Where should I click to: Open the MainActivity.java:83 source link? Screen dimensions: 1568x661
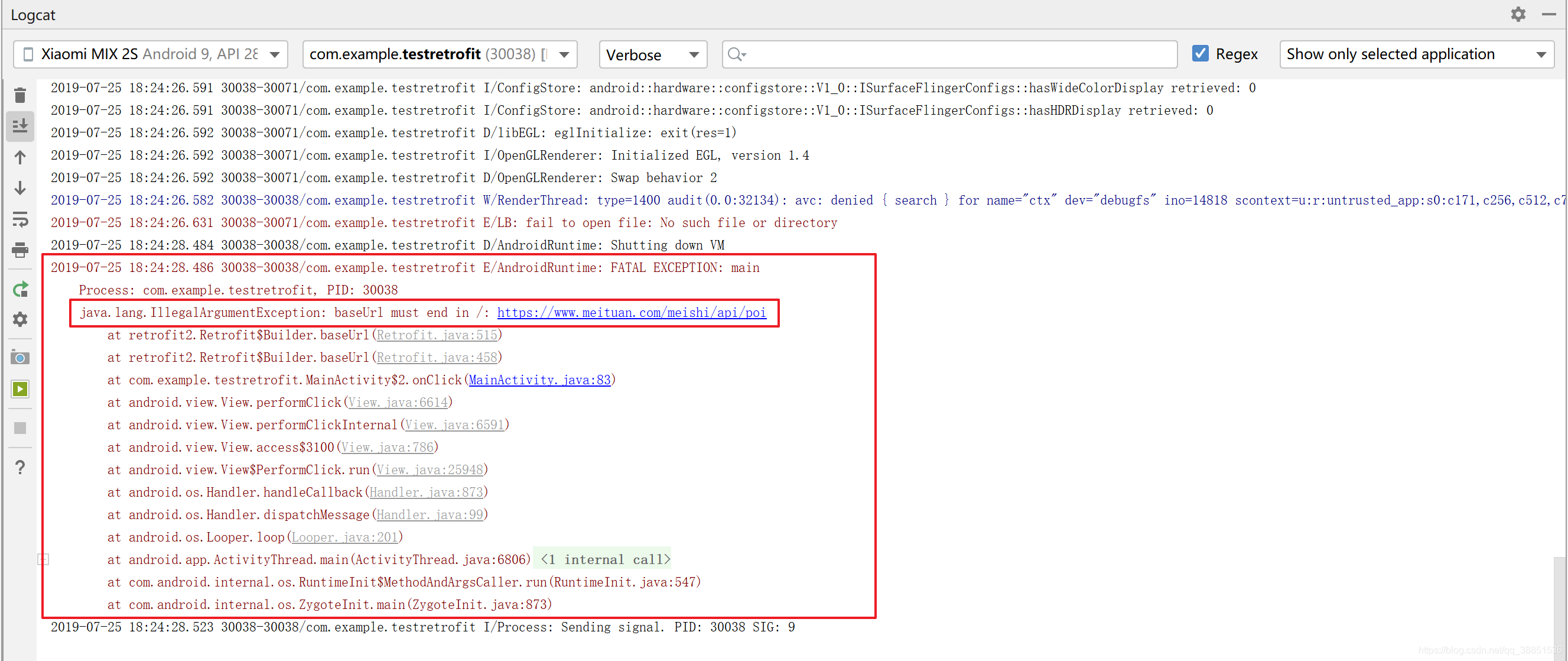(539, 380)
